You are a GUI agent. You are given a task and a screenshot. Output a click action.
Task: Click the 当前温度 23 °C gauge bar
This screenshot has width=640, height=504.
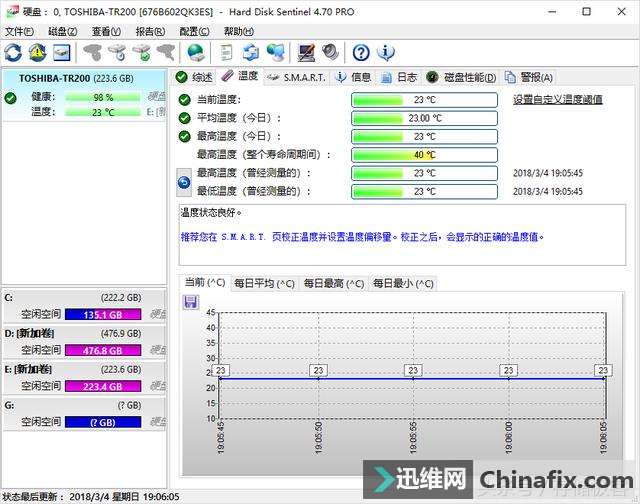click(x=424, y=100)
